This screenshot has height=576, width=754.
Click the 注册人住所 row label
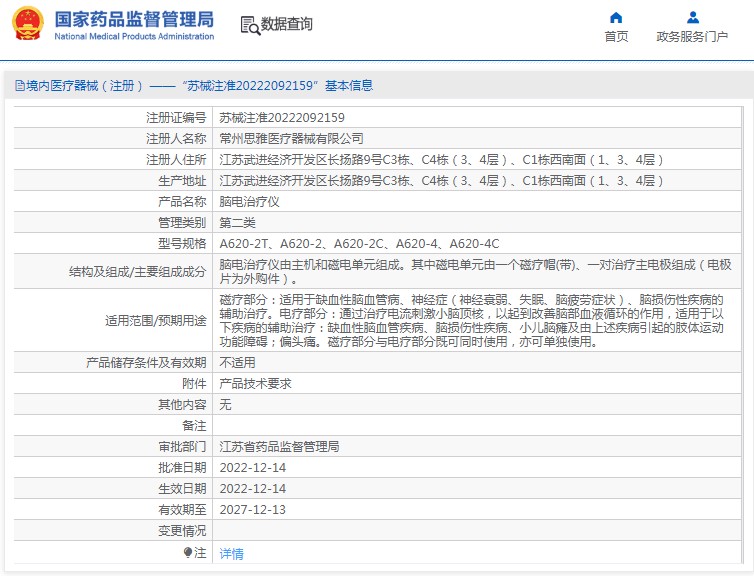[x=176, y=160]
